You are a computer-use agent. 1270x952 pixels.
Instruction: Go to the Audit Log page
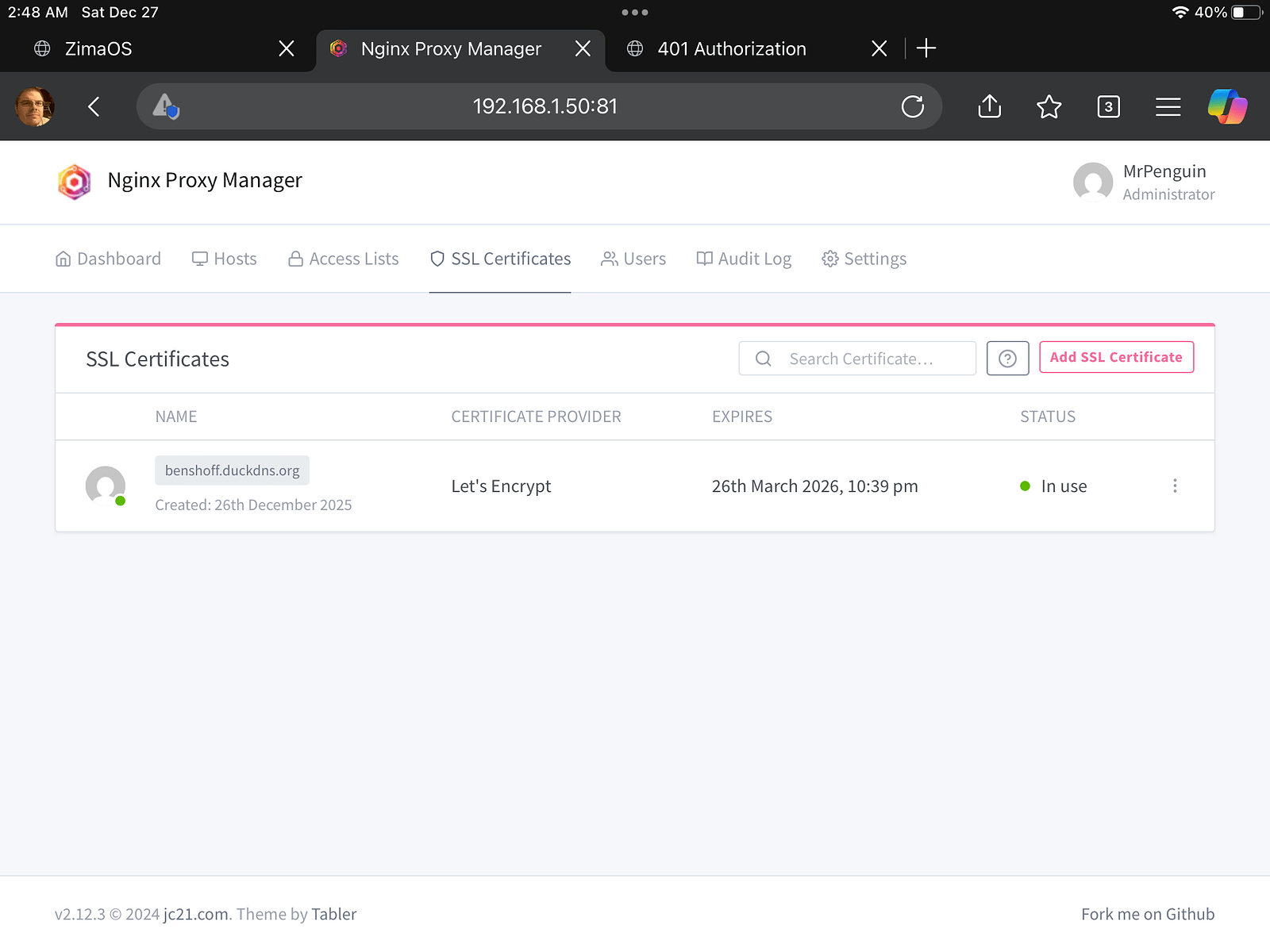click(744, 259)
